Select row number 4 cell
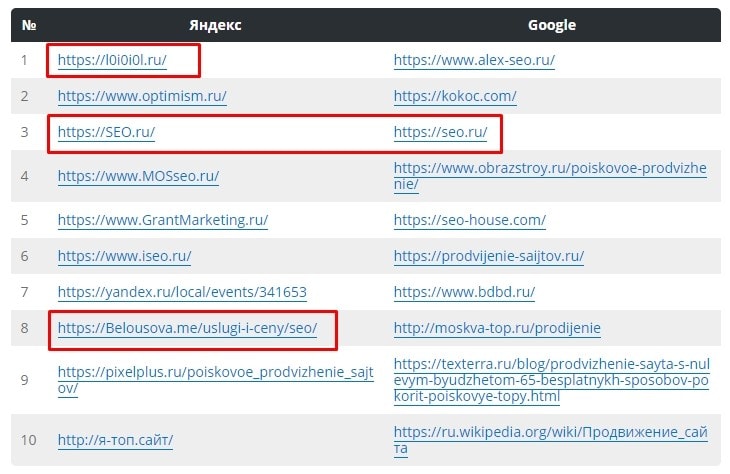 [x=25, y=176]
